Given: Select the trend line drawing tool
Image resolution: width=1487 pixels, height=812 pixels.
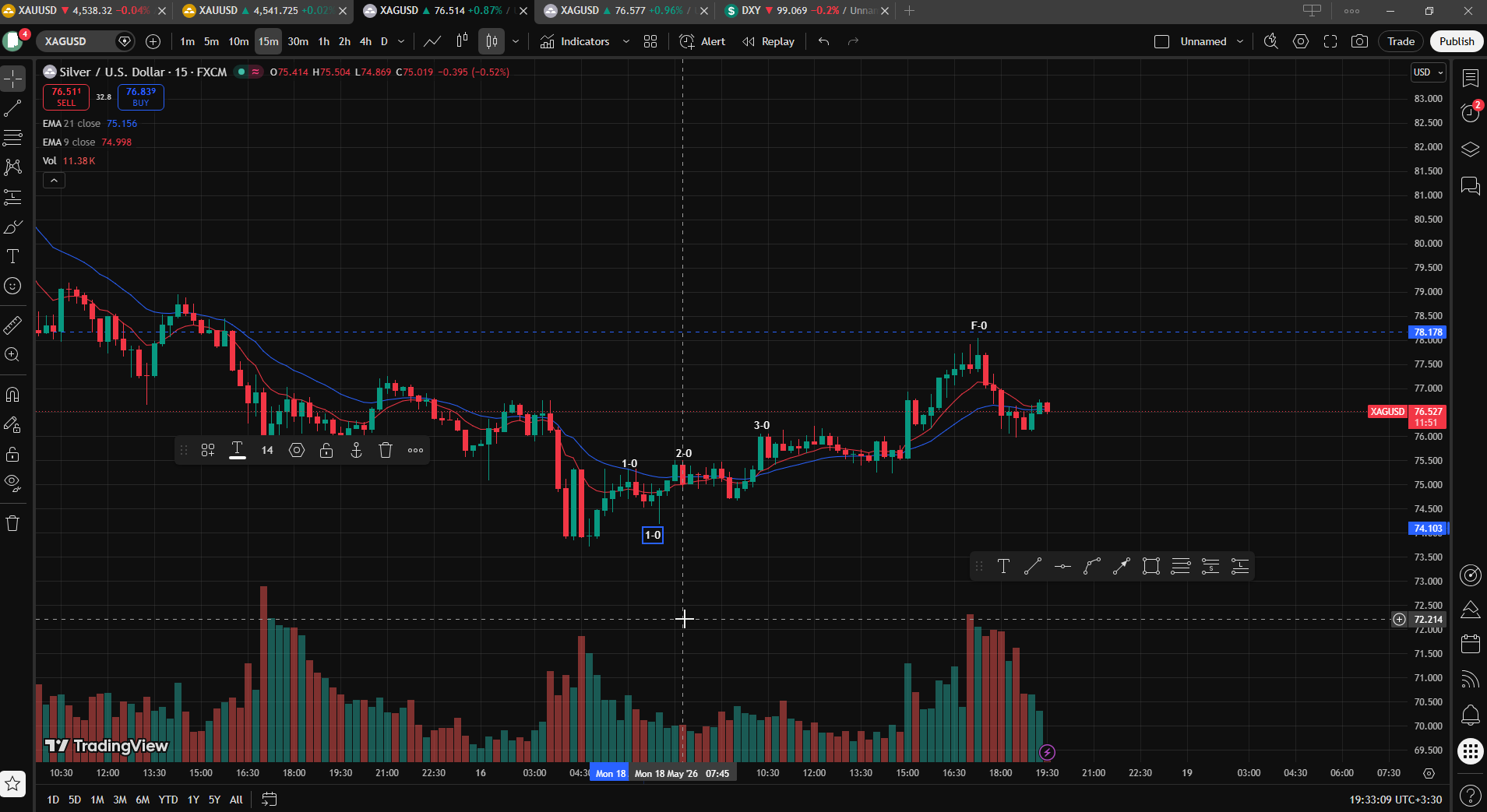Looking at the screenshot, I should click(x=12, y=109).
